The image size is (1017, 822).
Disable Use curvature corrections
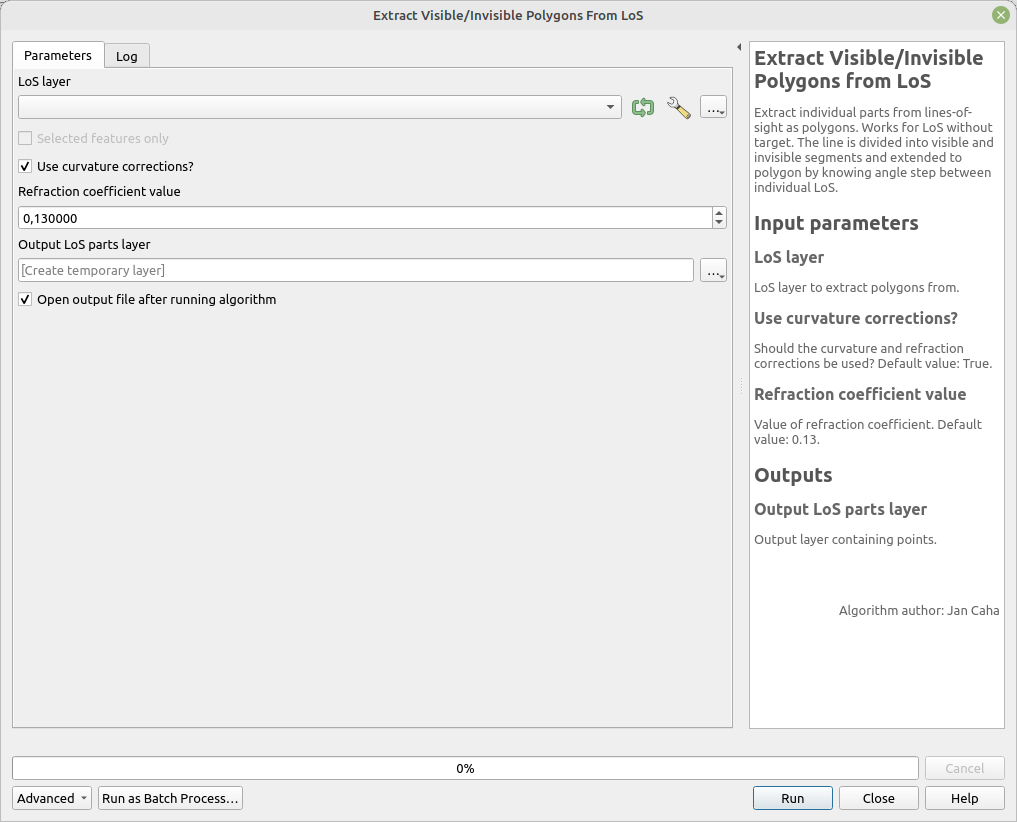pyautogui.click(x=24, y=166)
